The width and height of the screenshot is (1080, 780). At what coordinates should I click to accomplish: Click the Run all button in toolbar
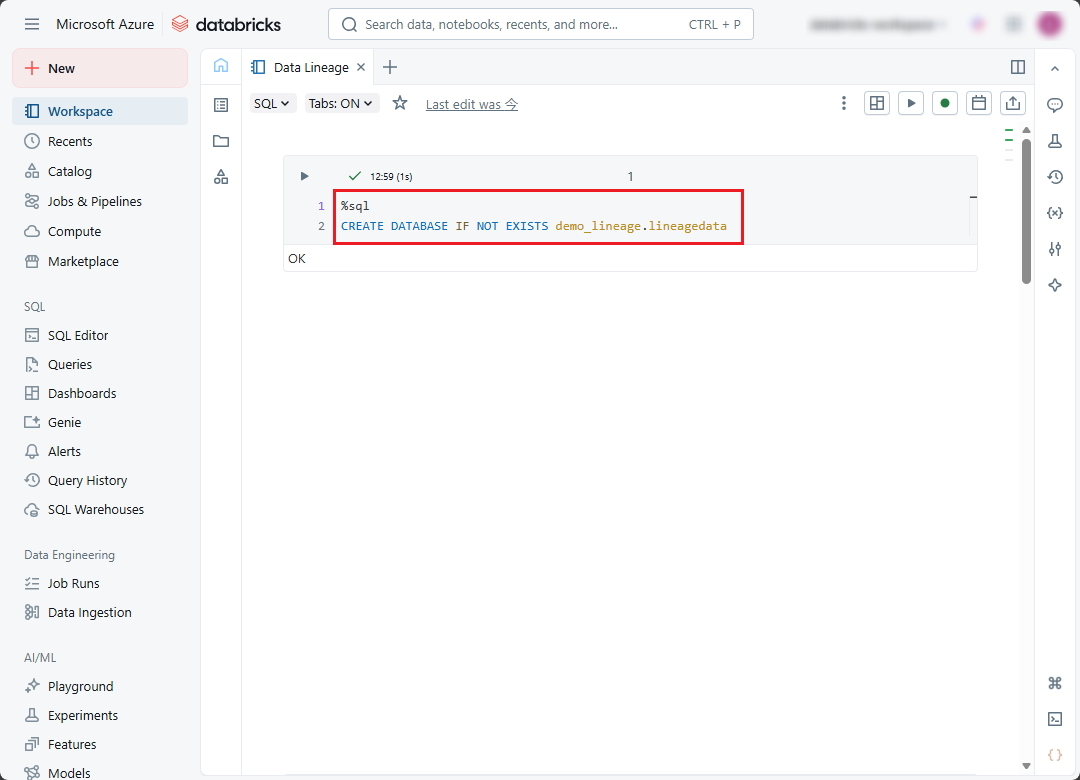pos(910,103)
